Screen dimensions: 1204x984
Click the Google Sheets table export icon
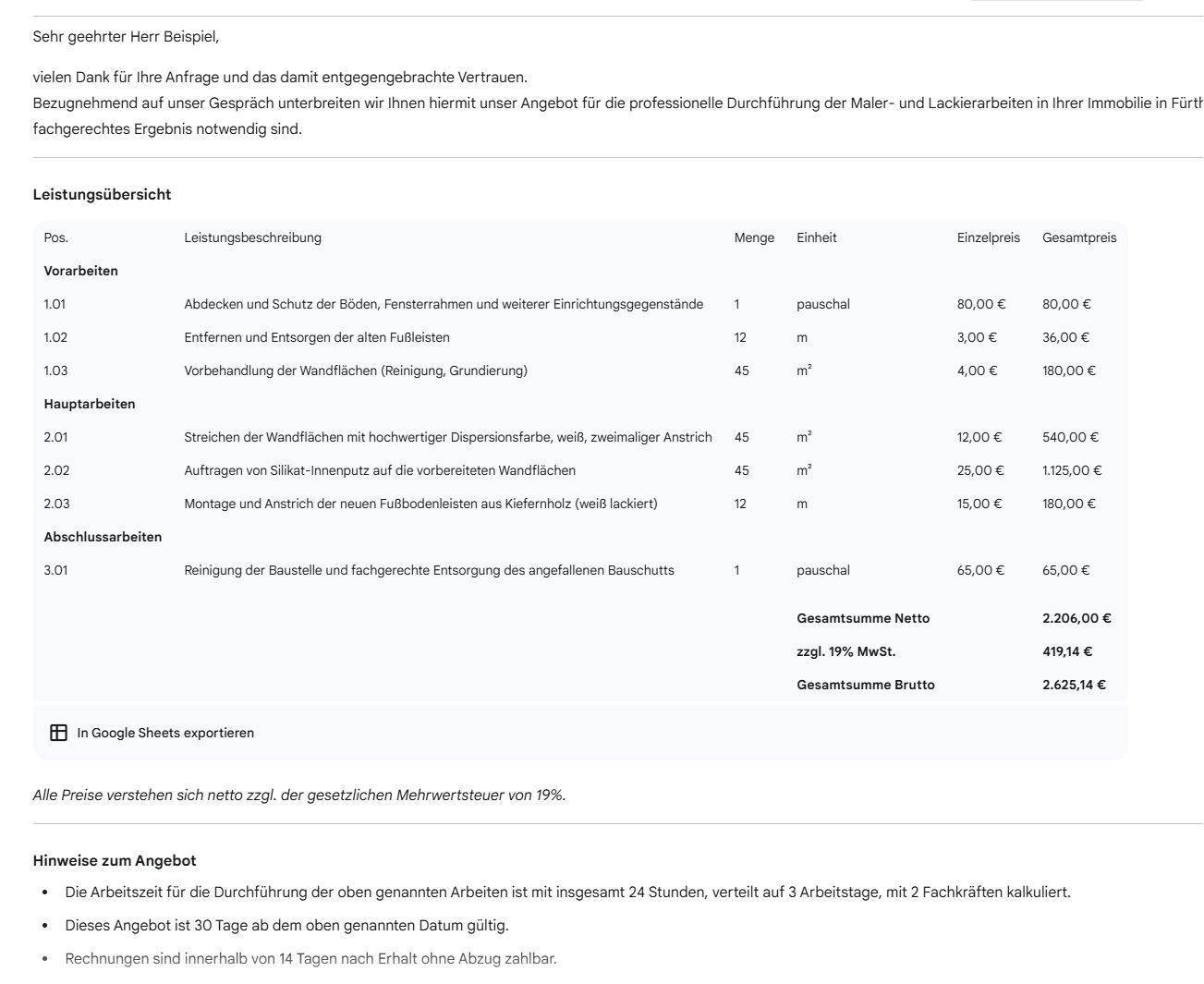coord(58,733)
